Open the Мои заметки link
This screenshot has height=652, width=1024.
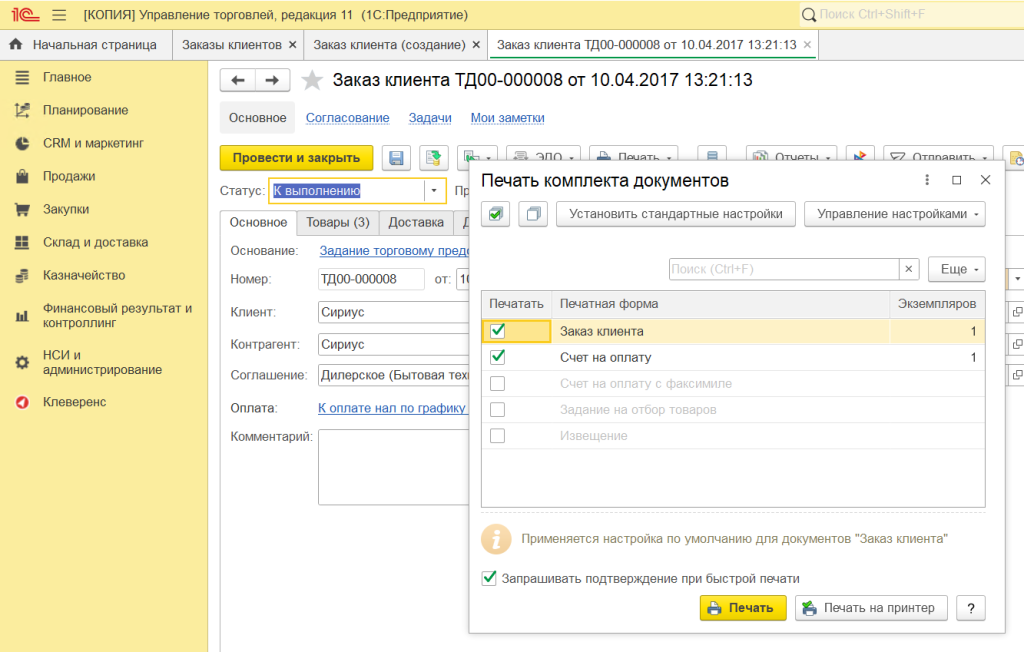coord(507,118)
